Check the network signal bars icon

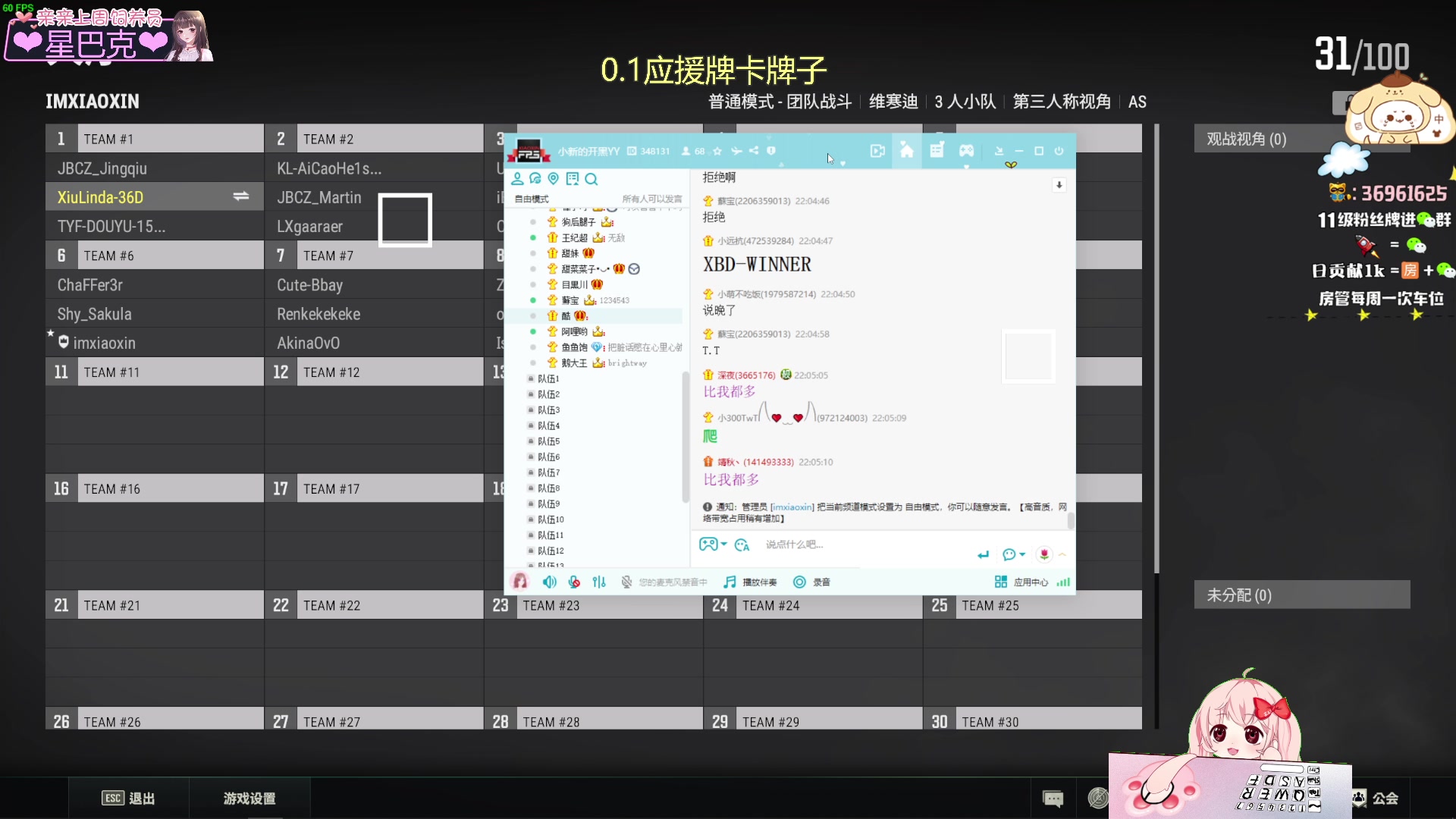(1063, 582)
